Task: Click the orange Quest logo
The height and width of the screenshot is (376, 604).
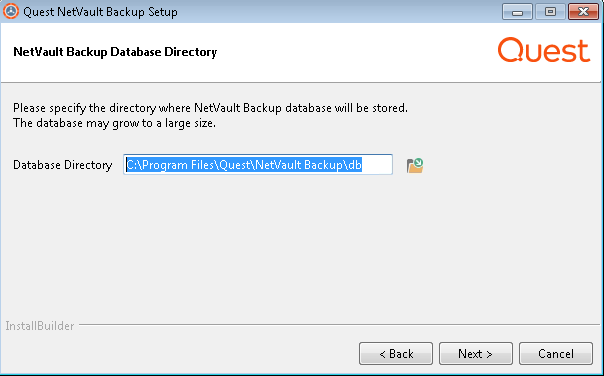Action: pyautogui.click(x=544, y=50)
